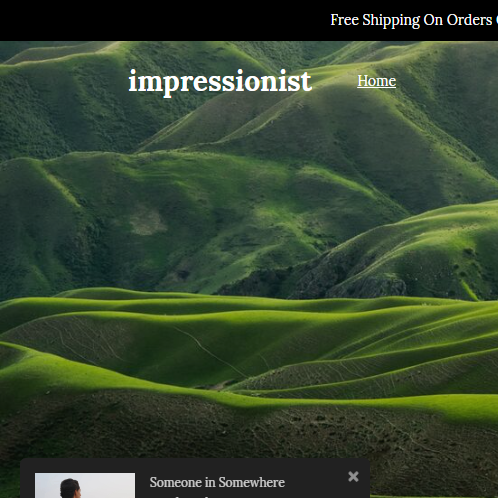498x498 pixels.
Task: Hide the recent purchase notification
Action: (353, 476)
